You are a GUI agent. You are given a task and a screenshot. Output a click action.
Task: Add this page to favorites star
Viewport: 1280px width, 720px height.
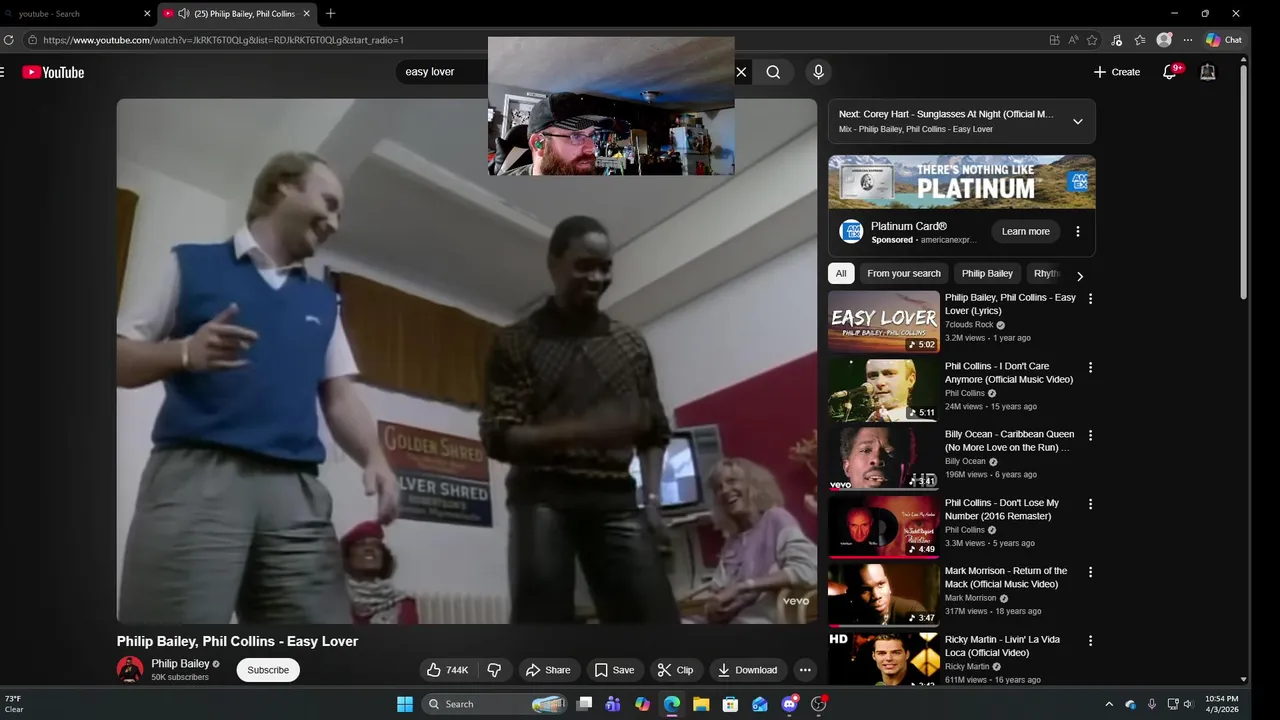pyautogui.click(x=1092, y=40)
